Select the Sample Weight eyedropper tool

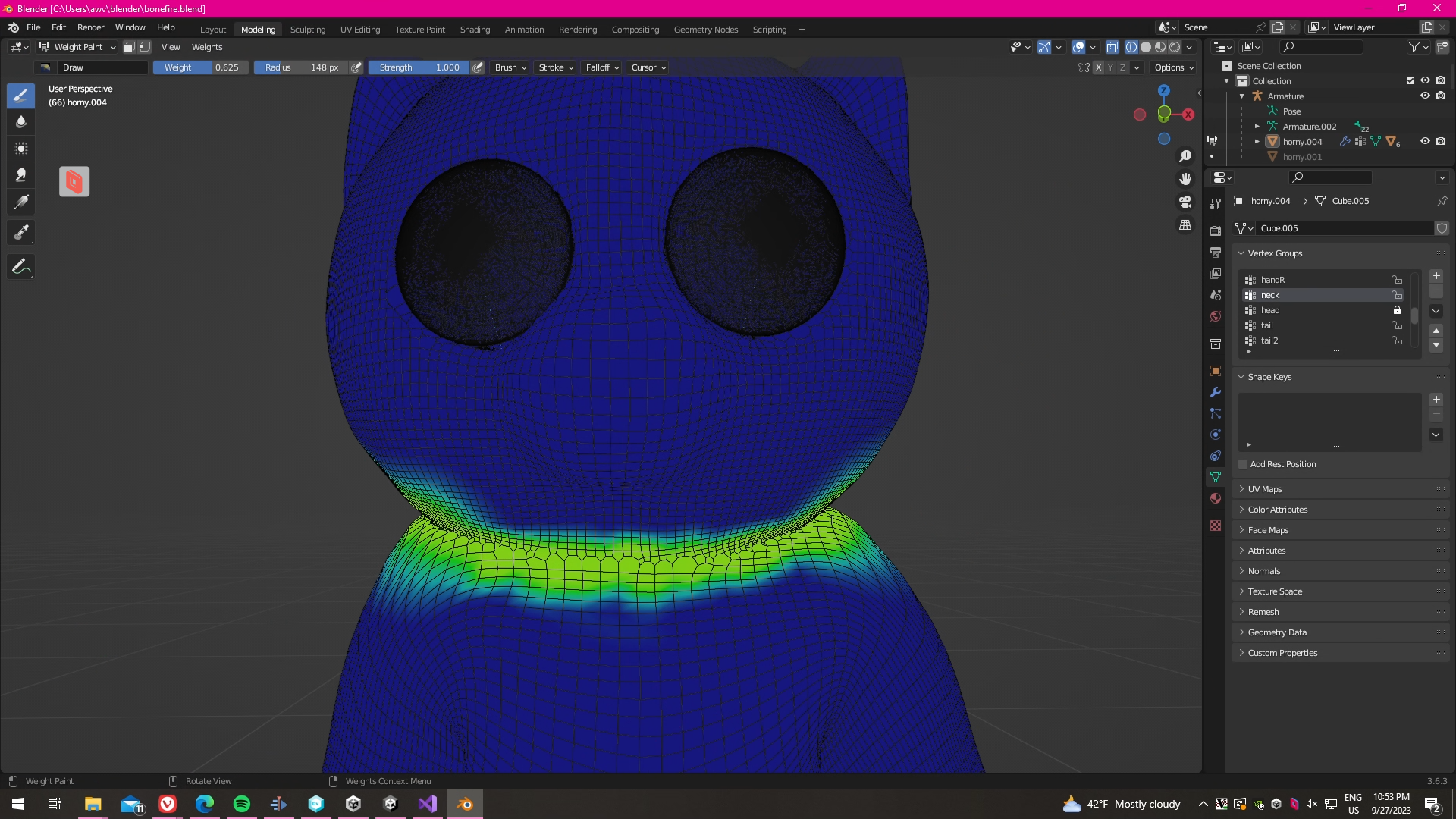(x=21, y=232)
